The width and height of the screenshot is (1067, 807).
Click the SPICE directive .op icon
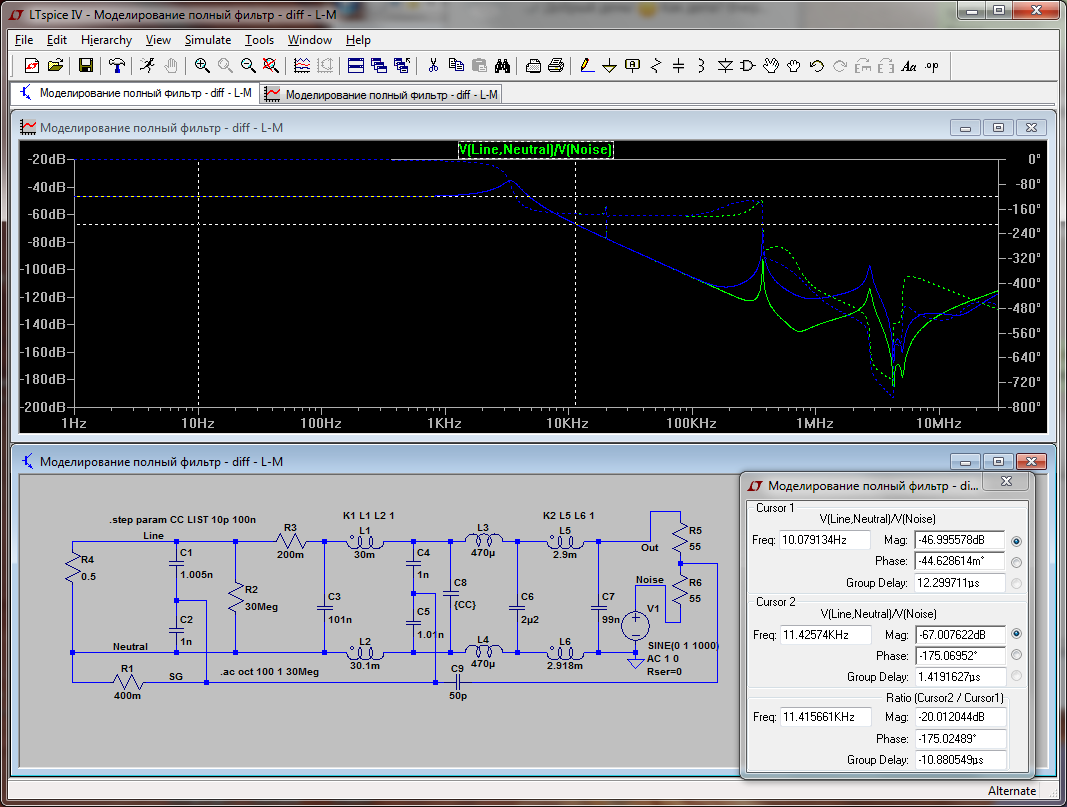(x=932, y=66)
